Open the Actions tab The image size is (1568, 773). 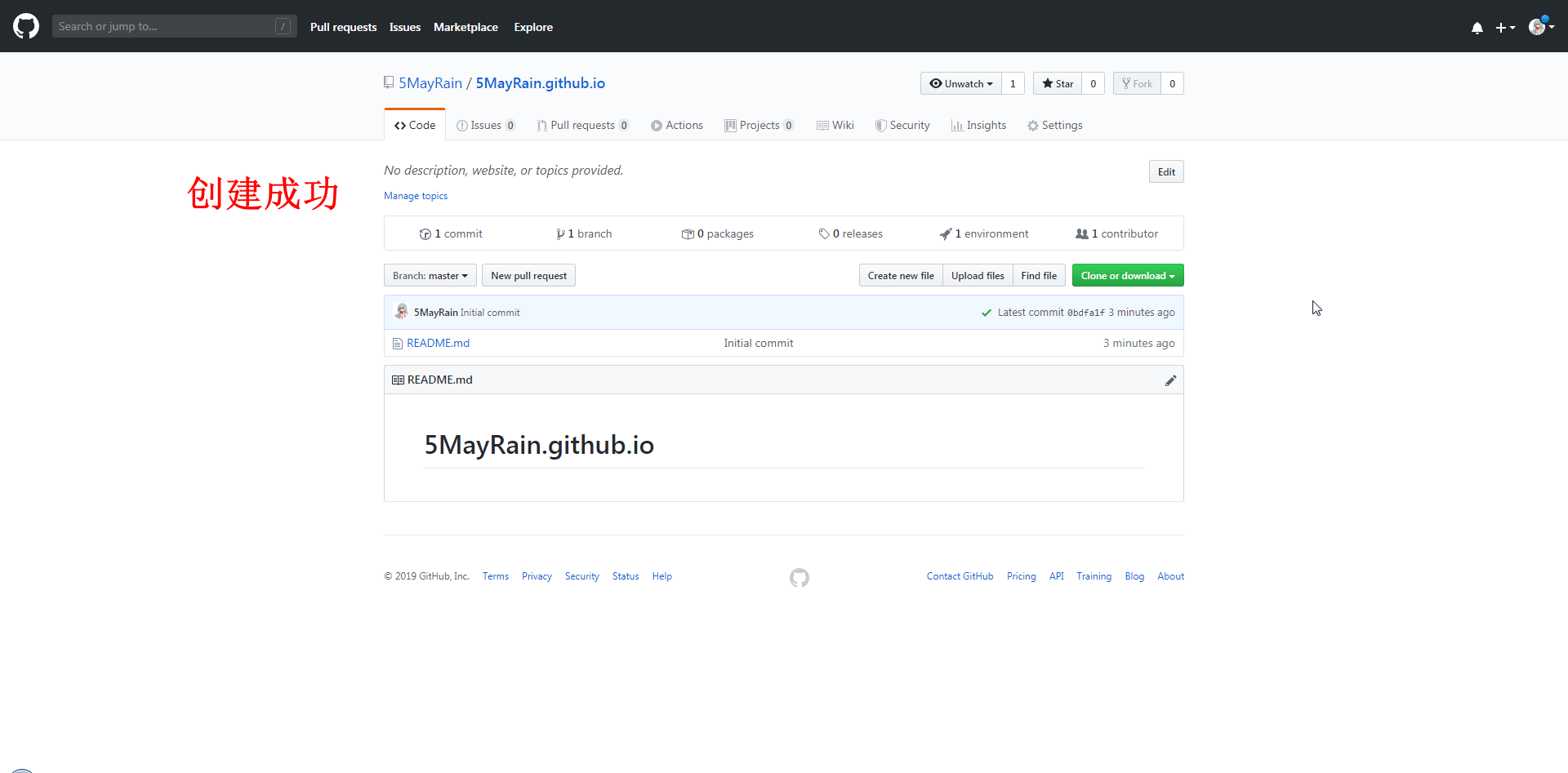(677, 125)
